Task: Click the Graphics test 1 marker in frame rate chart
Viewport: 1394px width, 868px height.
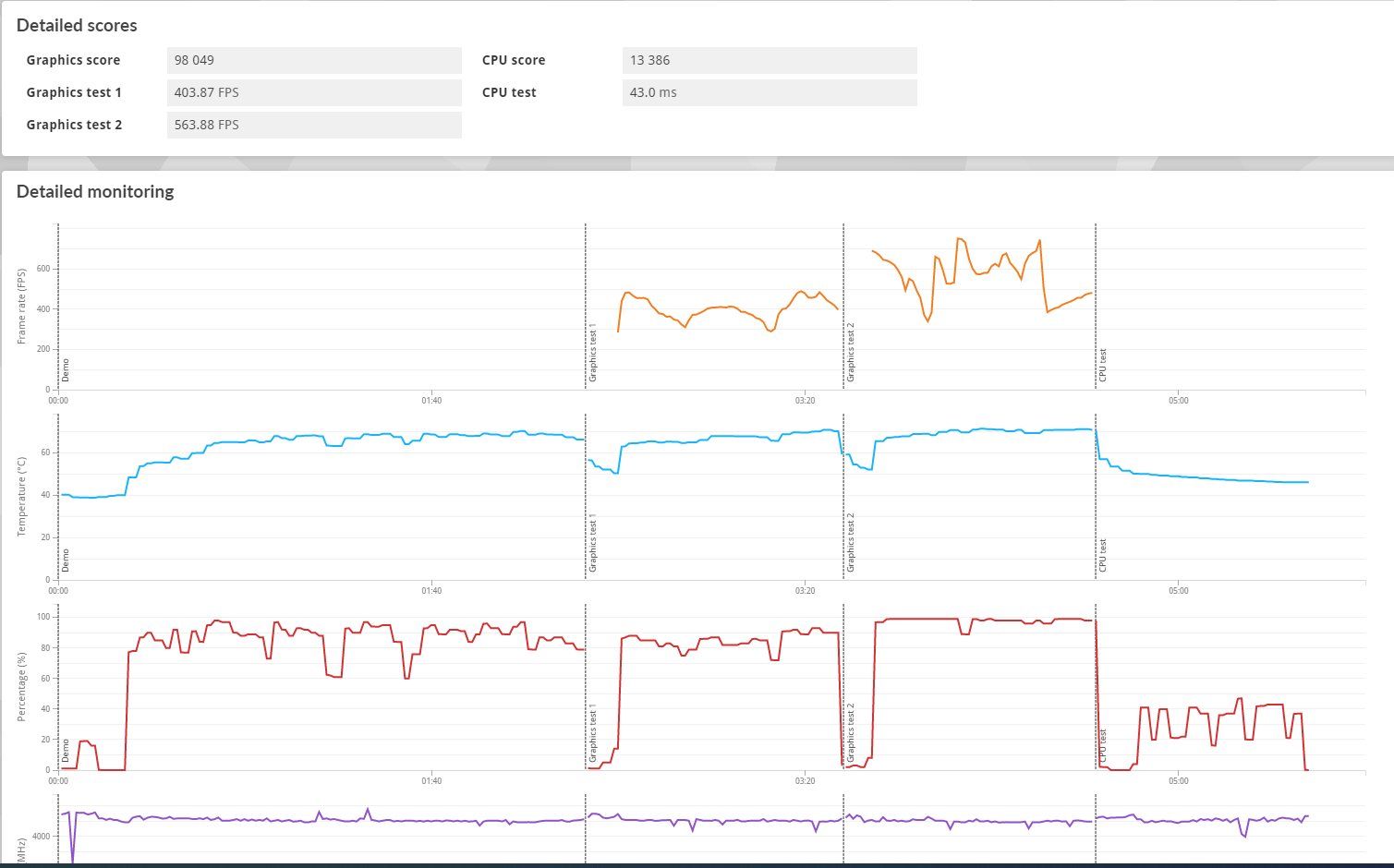Action: 593,354
